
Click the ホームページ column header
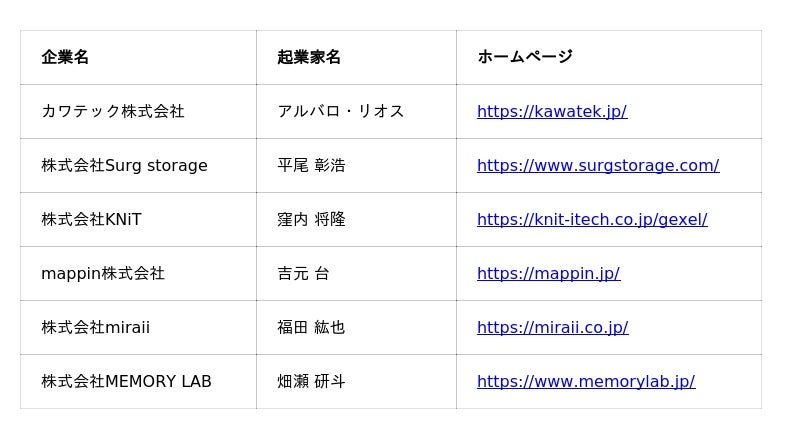pos(525,57)
